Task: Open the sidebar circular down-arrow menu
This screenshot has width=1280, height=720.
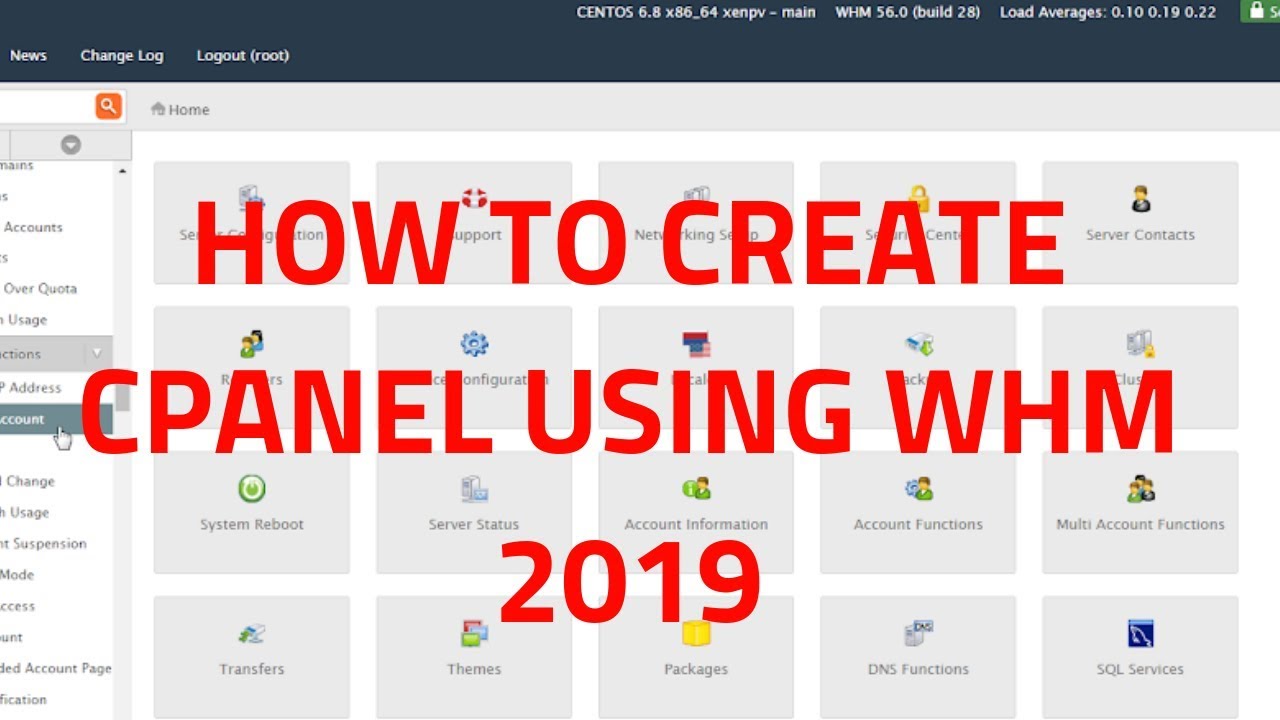Action: click(70, 145)
